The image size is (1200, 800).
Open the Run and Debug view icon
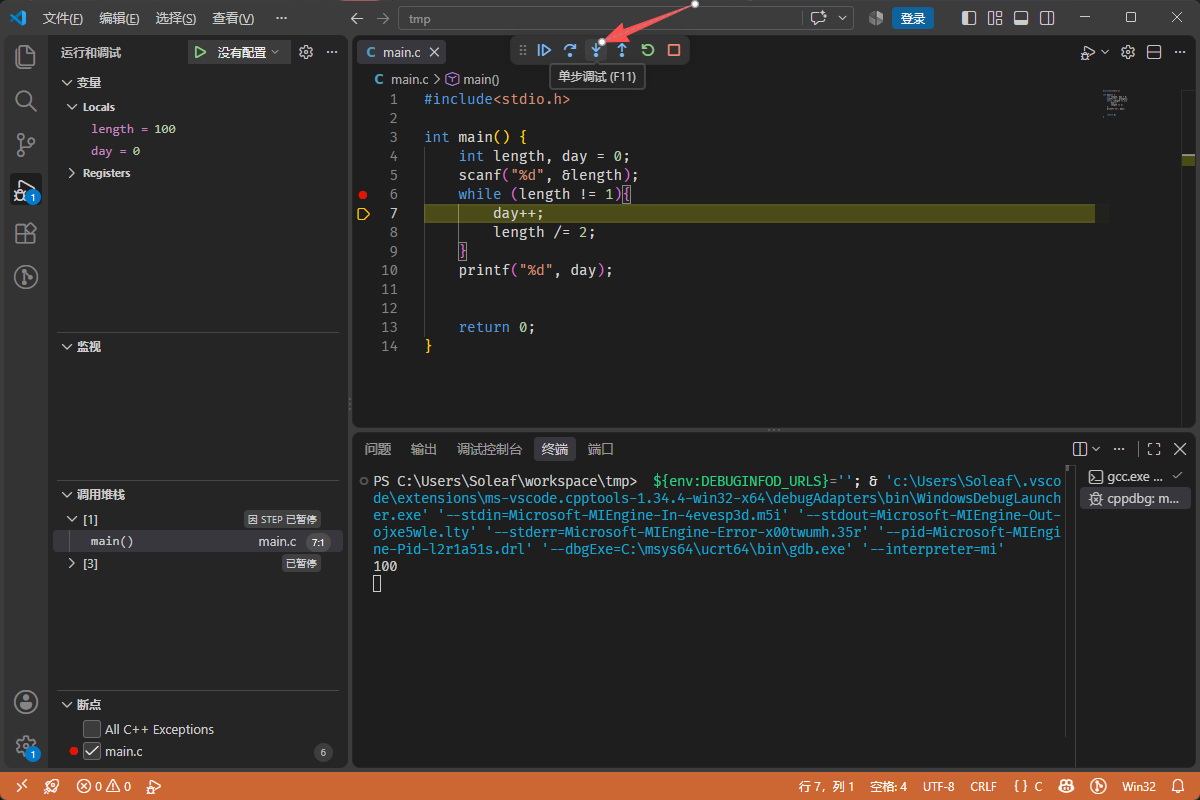coord(26,190)
